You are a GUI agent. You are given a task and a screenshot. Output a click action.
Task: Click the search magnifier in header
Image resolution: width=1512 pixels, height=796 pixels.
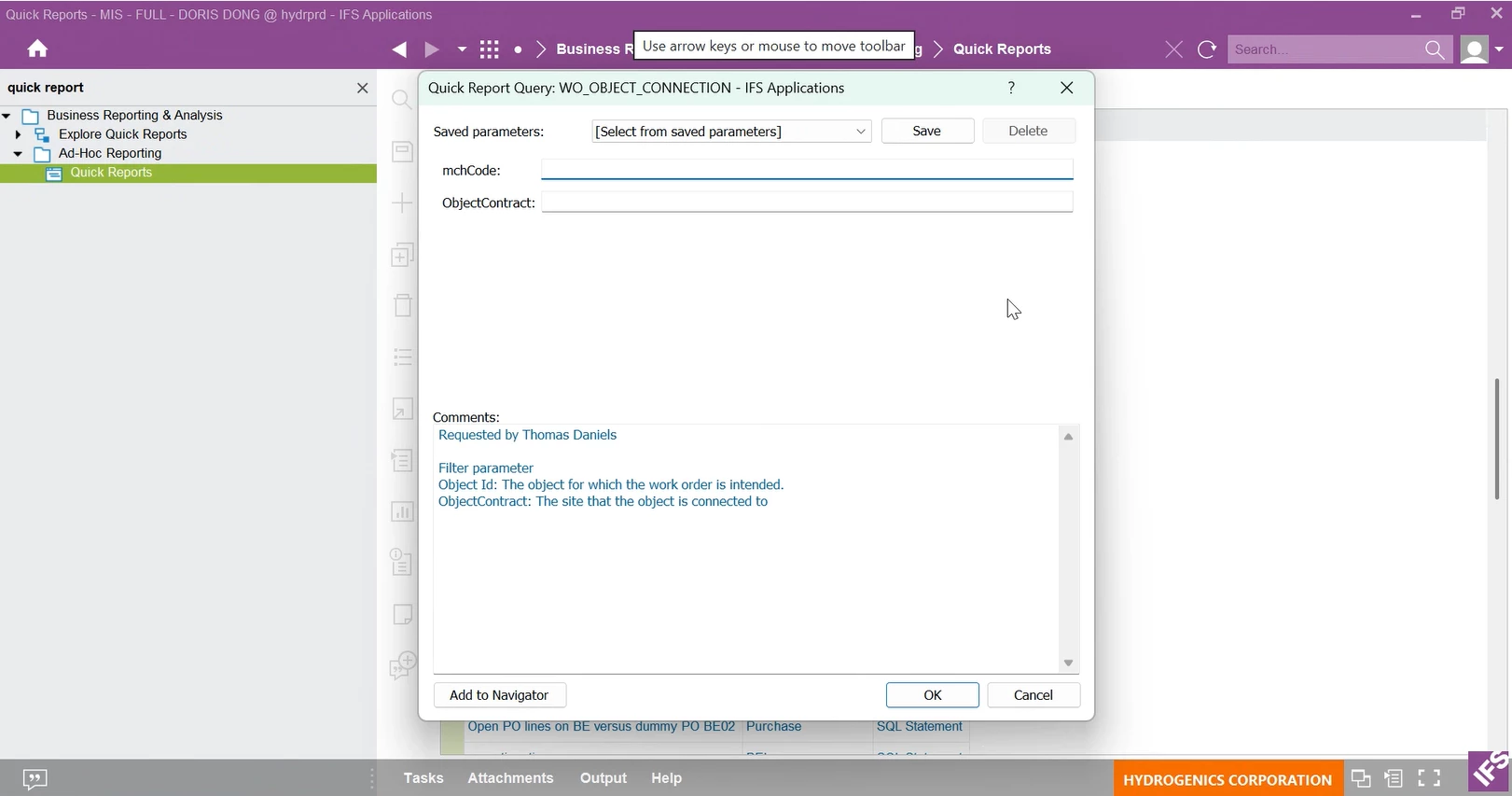pyautogui.click(x=1435, y=49)
